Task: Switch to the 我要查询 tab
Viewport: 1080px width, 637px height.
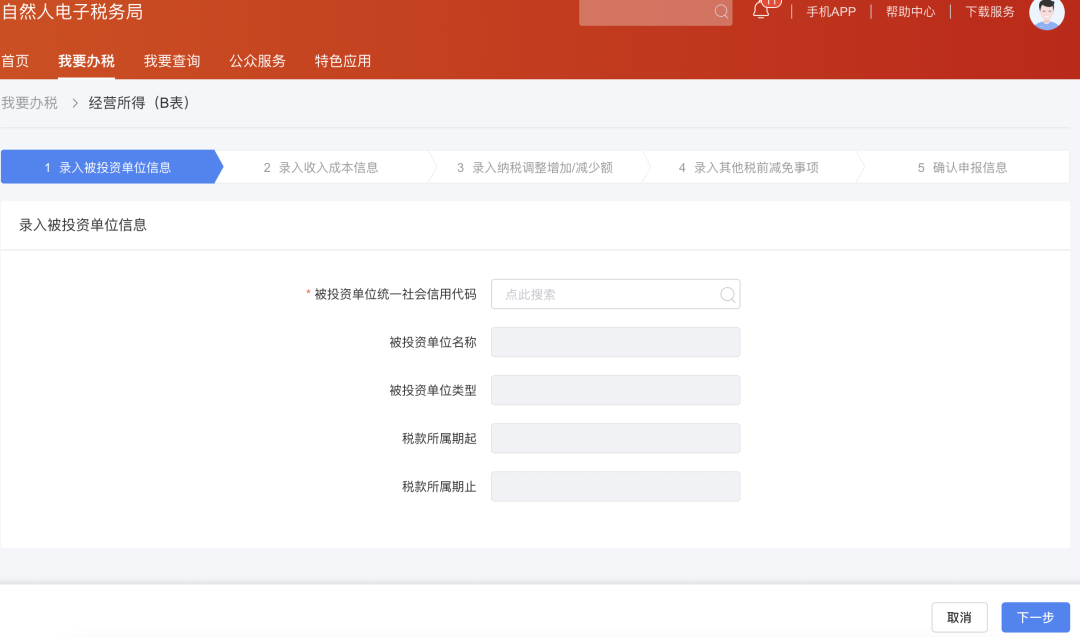Action: [171, 60]
